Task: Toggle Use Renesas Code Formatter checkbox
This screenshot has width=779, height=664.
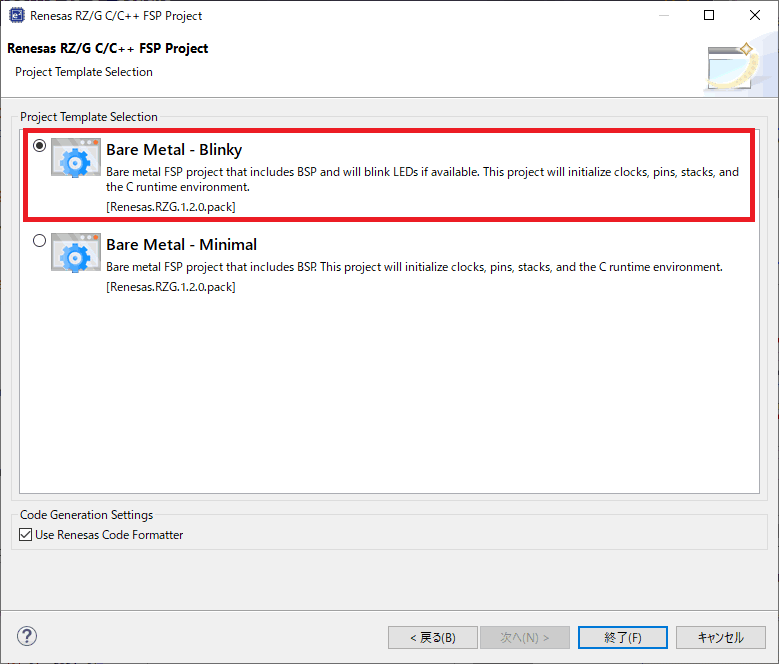Action: pos(25,535)
